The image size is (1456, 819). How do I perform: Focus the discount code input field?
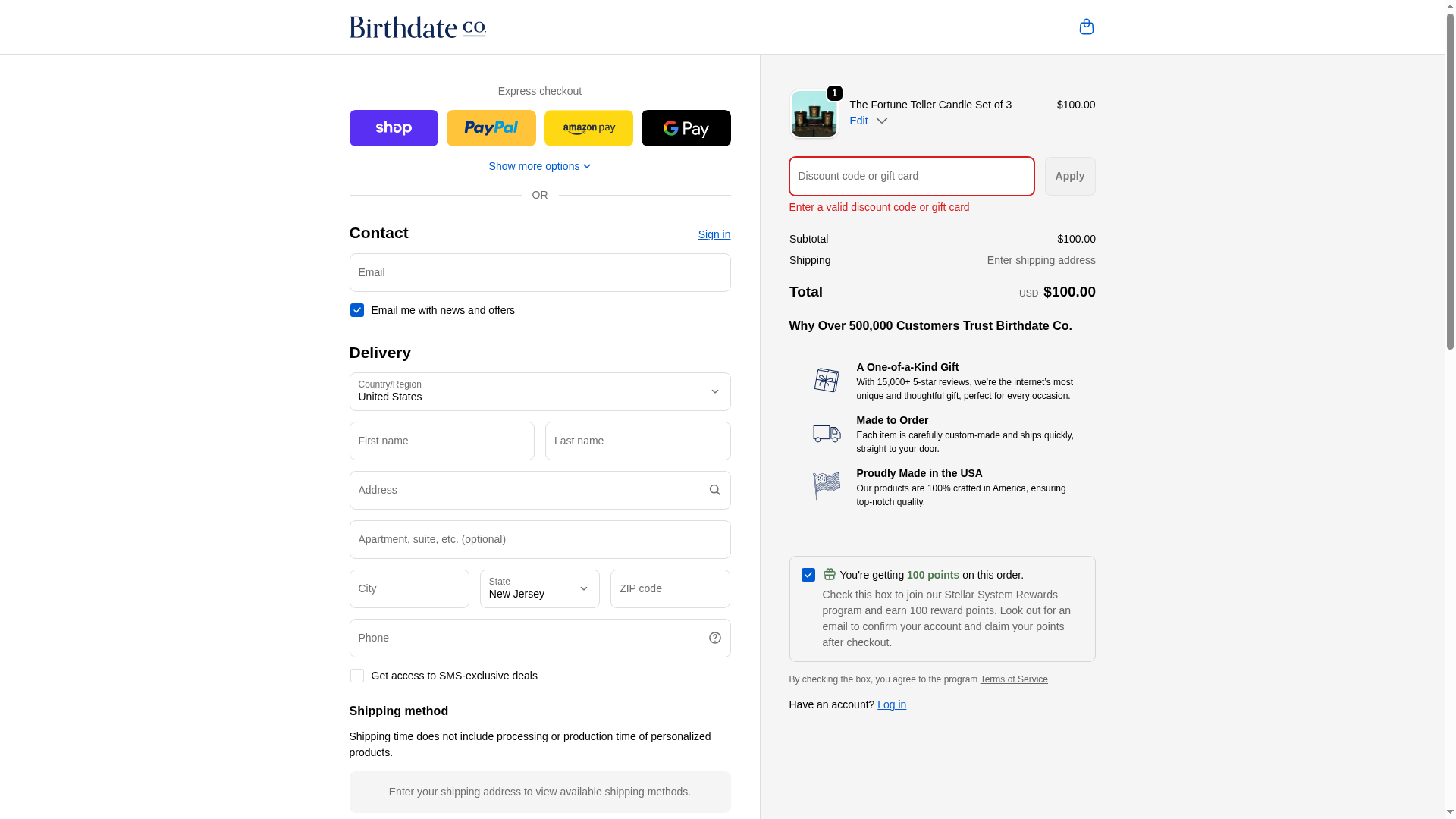(911, 176)
